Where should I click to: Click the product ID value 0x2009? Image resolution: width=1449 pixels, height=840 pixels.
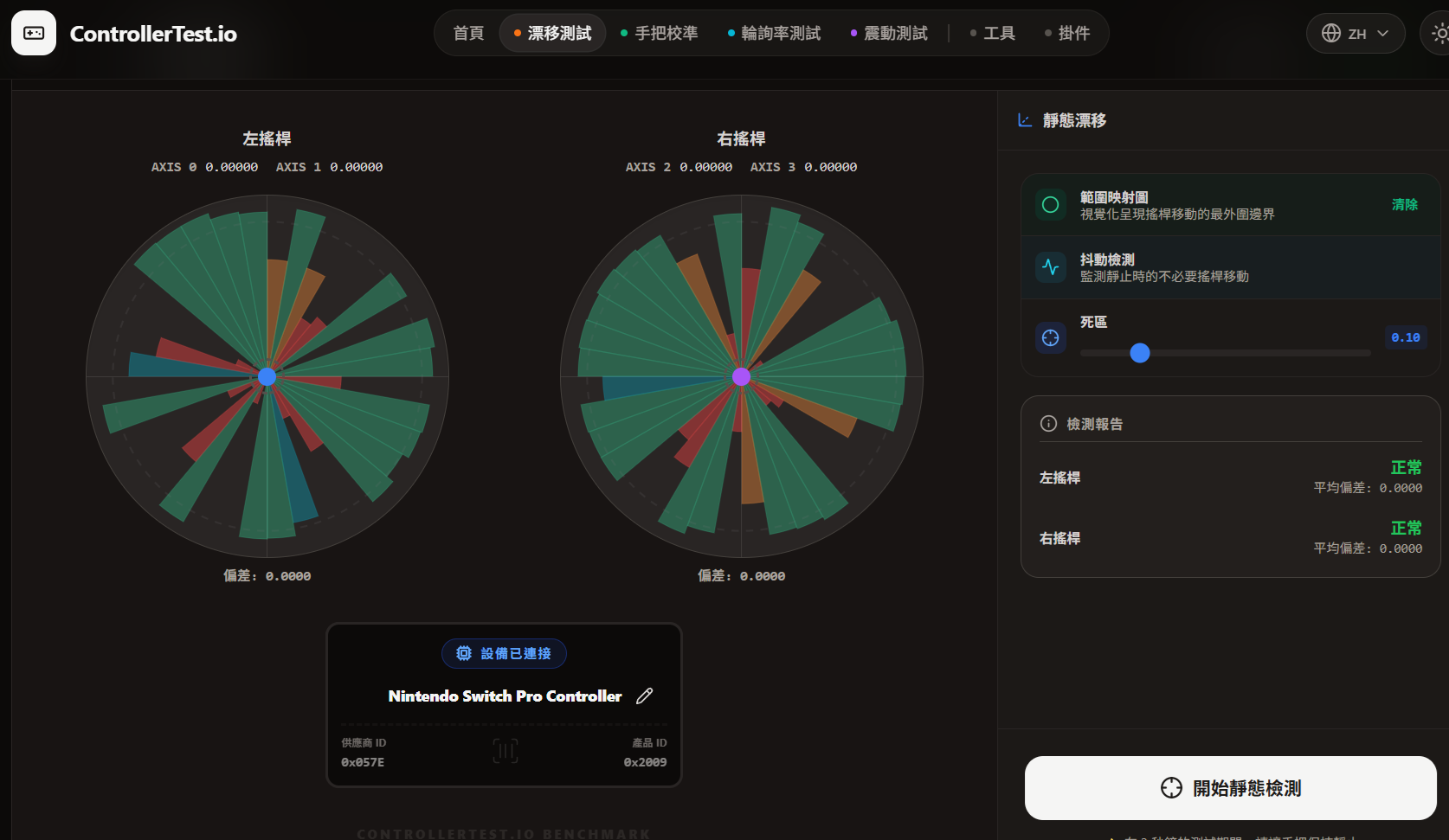coord(645,762)
